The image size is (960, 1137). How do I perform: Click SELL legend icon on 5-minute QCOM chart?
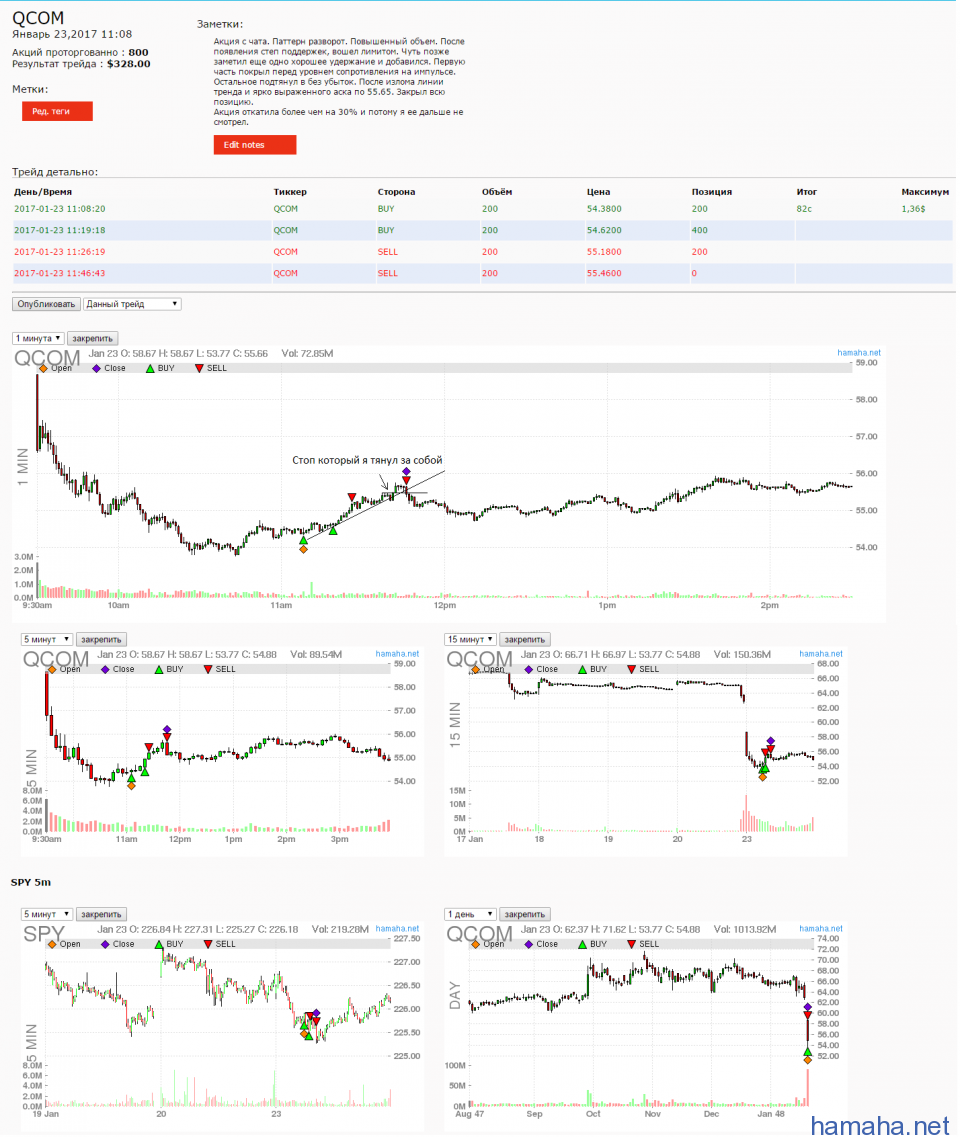coord(208,669)
